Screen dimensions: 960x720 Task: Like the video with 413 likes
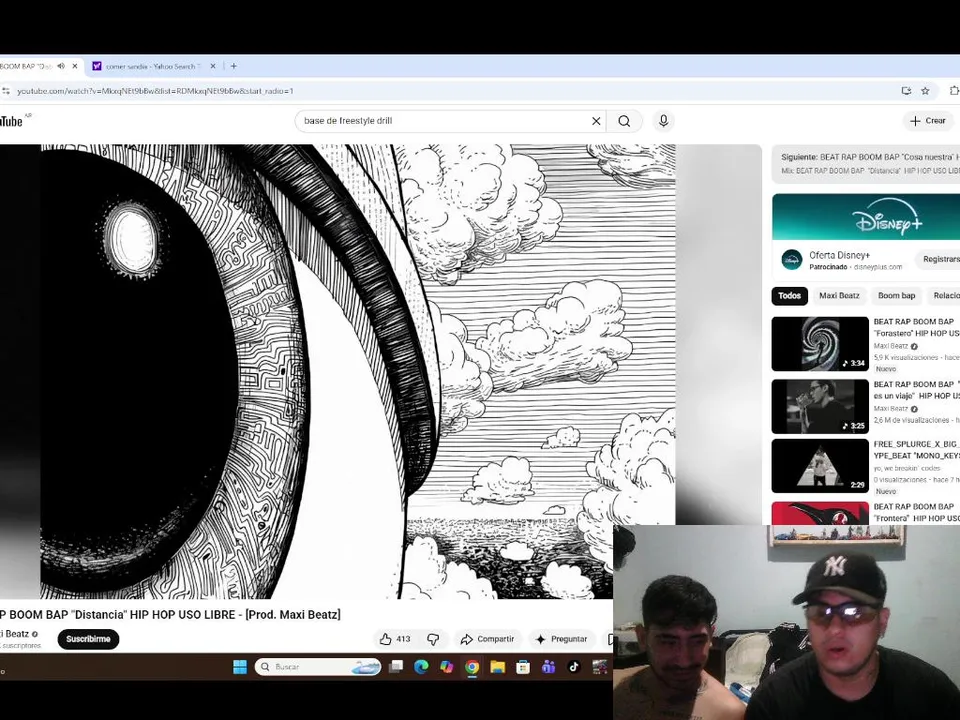[395, 639]
